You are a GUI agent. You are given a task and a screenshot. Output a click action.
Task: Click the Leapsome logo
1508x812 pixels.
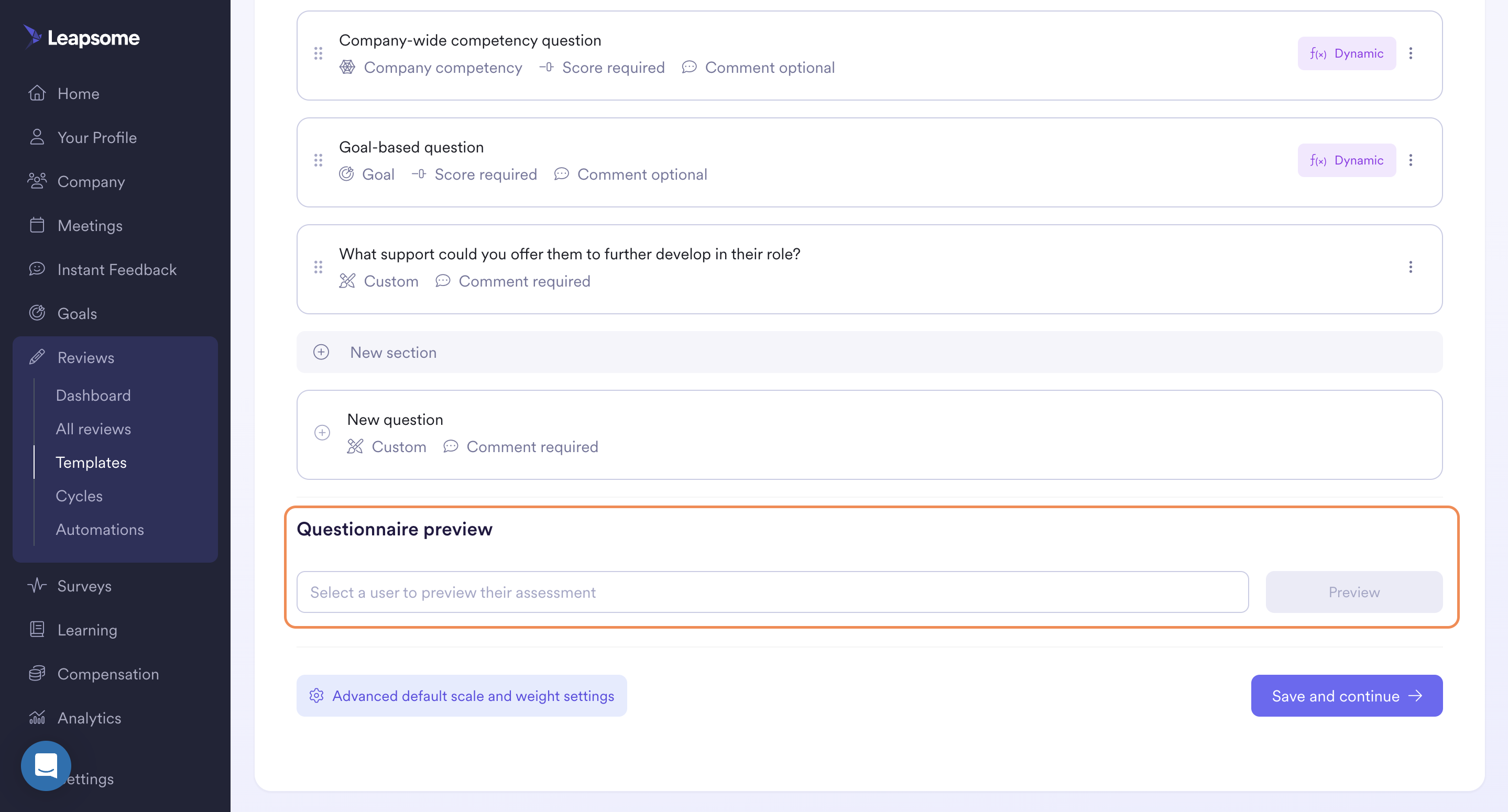point(81,38)
